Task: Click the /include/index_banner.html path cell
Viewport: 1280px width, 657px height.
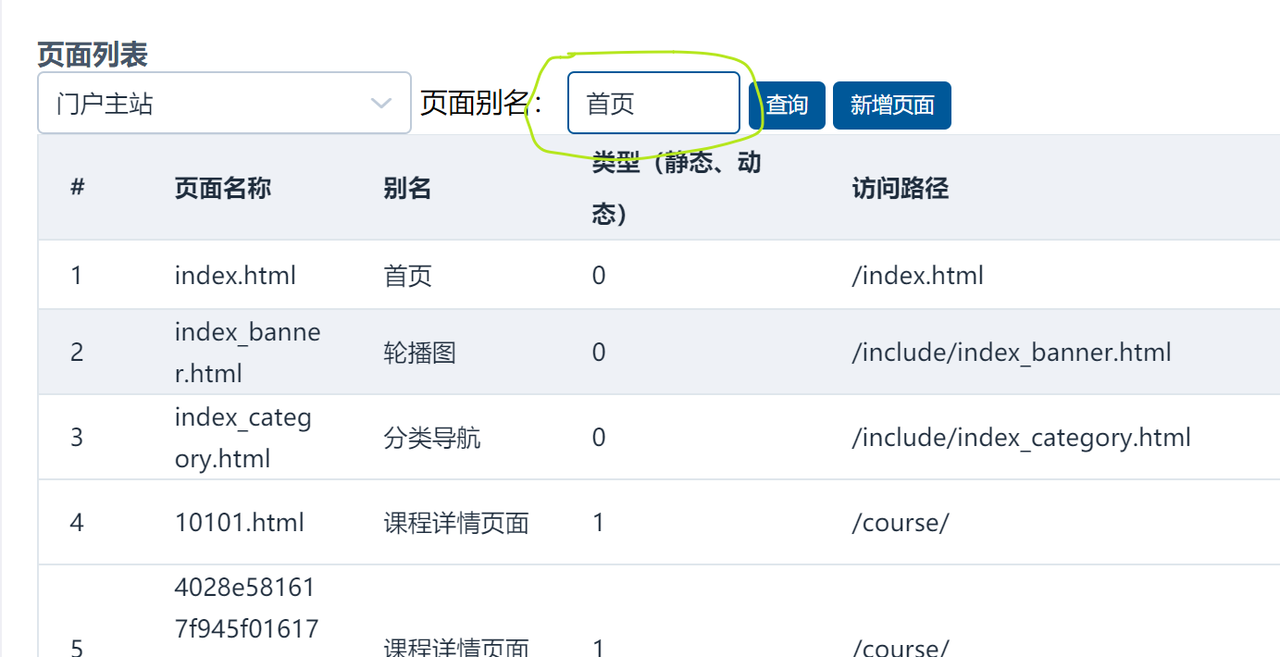Action: click(1011, 352)
